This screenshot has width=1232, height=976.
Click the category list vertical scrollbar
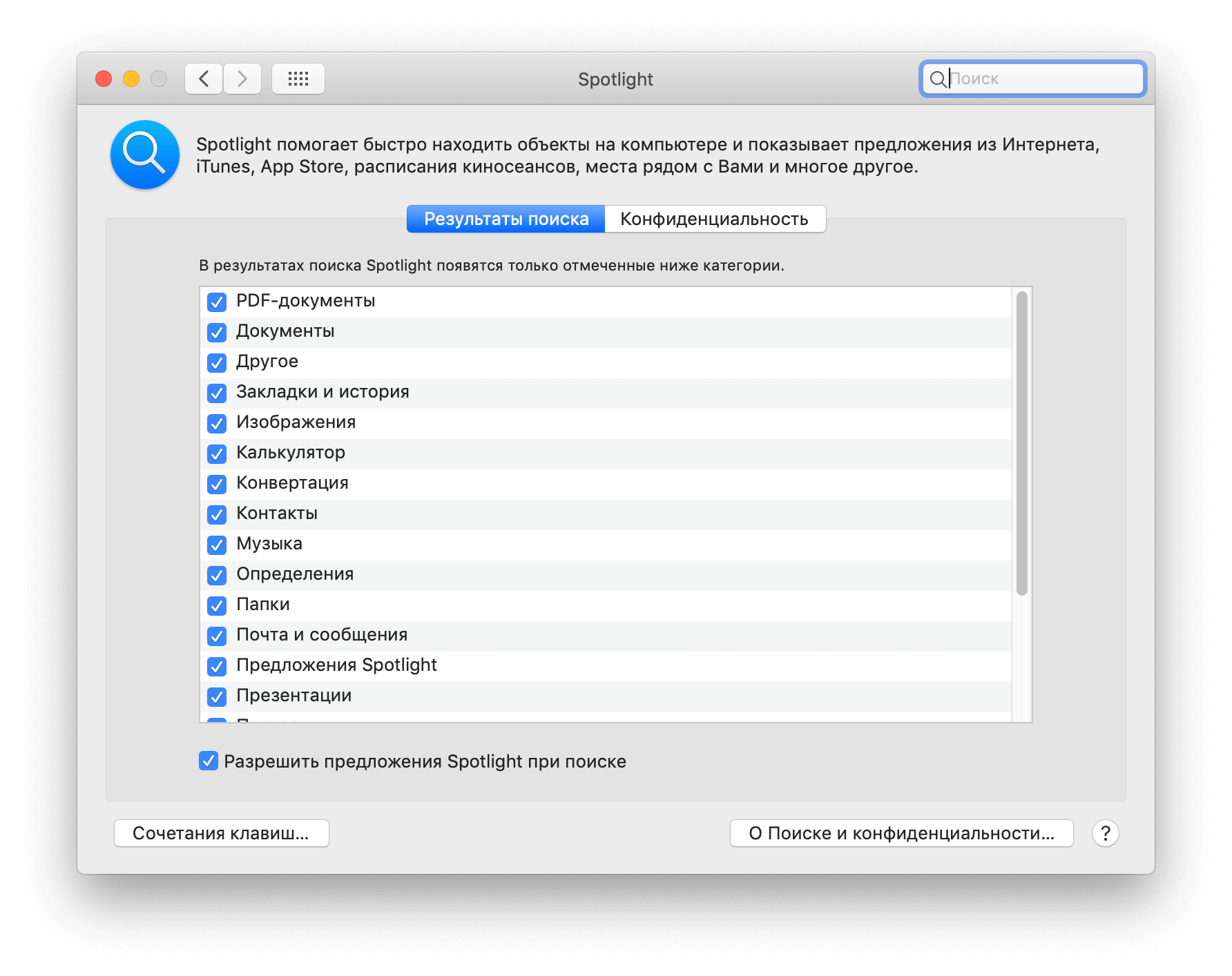1022,443
